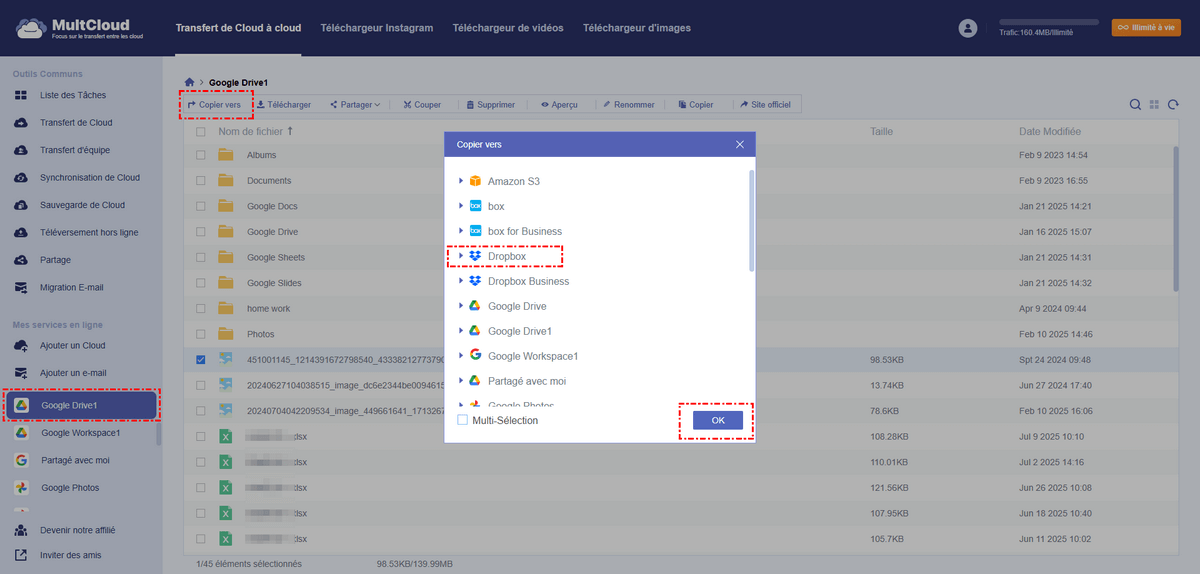Click the Dropbox Business icon in dialog

(x=475, y=281)
